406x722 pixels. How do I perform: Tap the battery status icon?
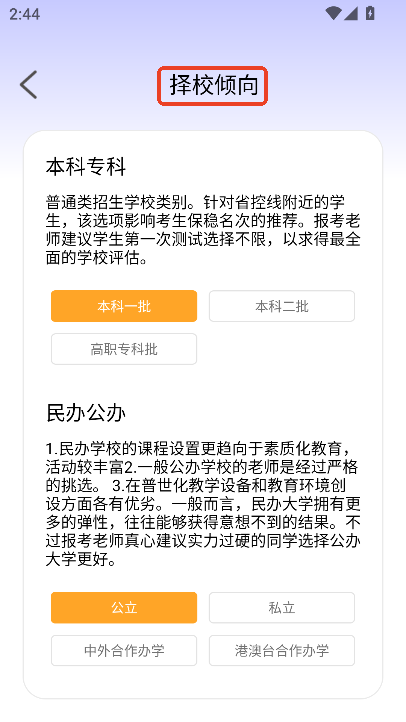pyautogui.click(x=370, y=13)
